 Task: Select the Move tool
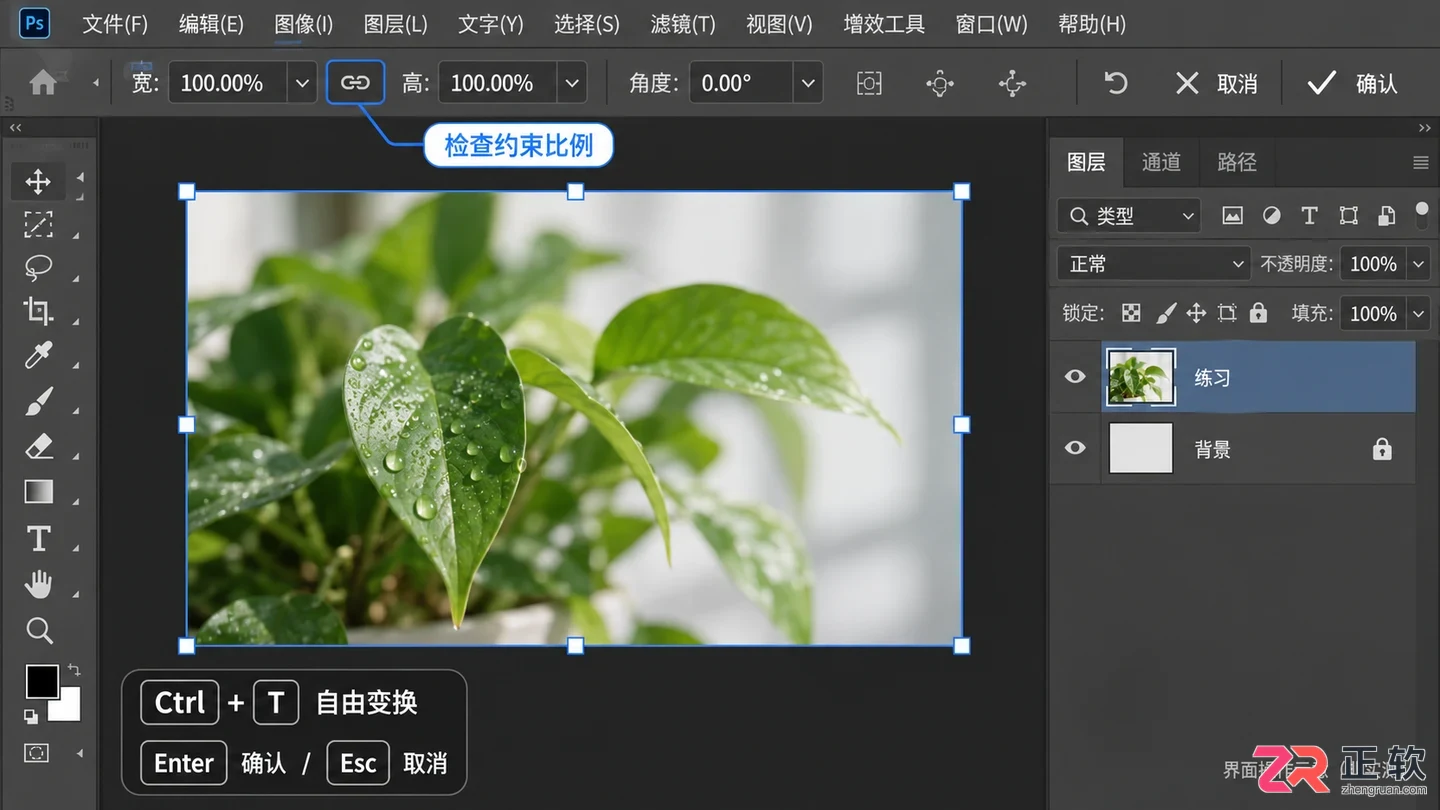(x=38, y=181)
